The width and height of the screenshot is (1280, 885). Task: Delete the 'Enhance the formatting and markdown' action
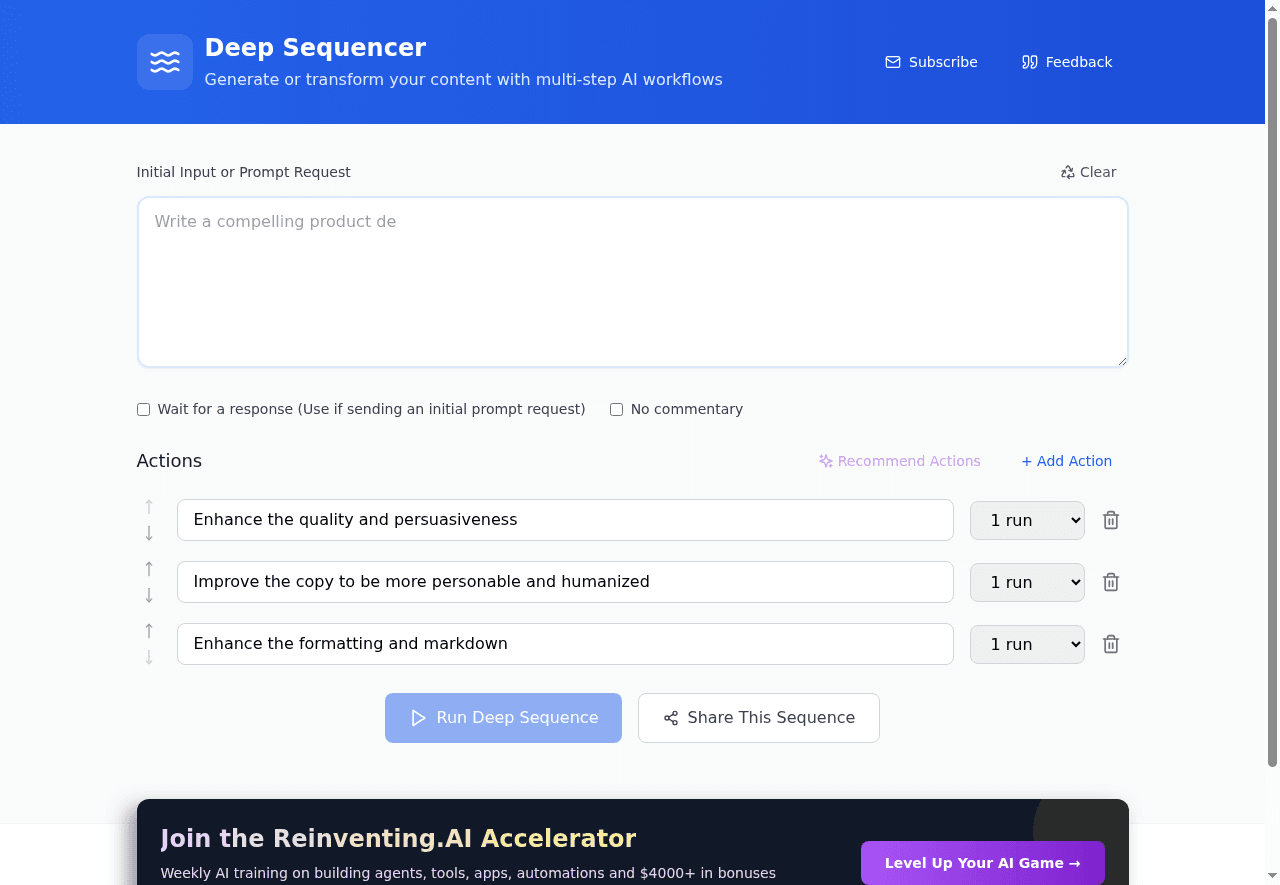pos(1110,644)
